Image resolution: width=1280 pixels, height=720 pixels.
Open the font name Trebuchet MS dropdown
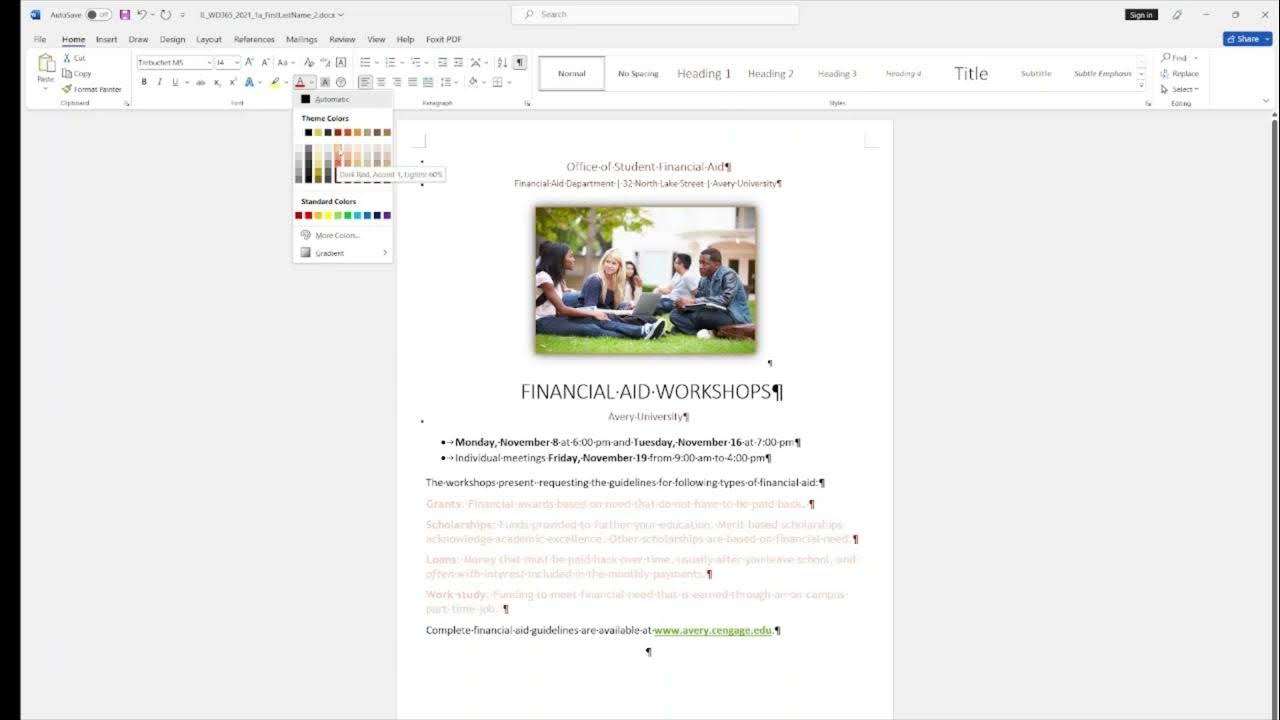209,62
